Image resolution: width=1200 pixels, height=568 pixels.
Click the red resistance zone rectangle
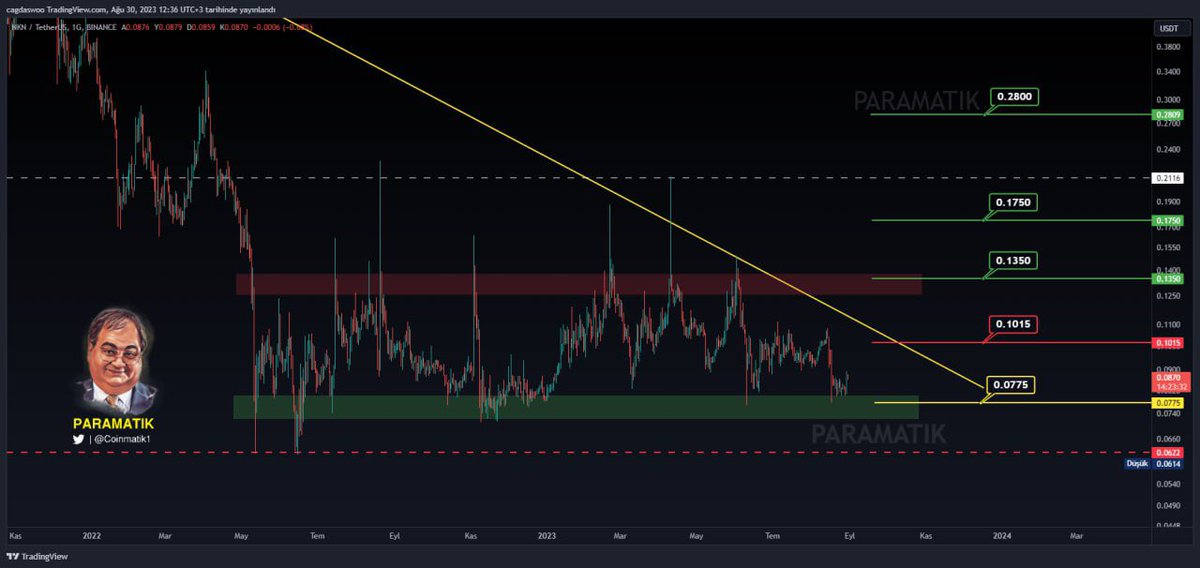click(x=578, y=284)
